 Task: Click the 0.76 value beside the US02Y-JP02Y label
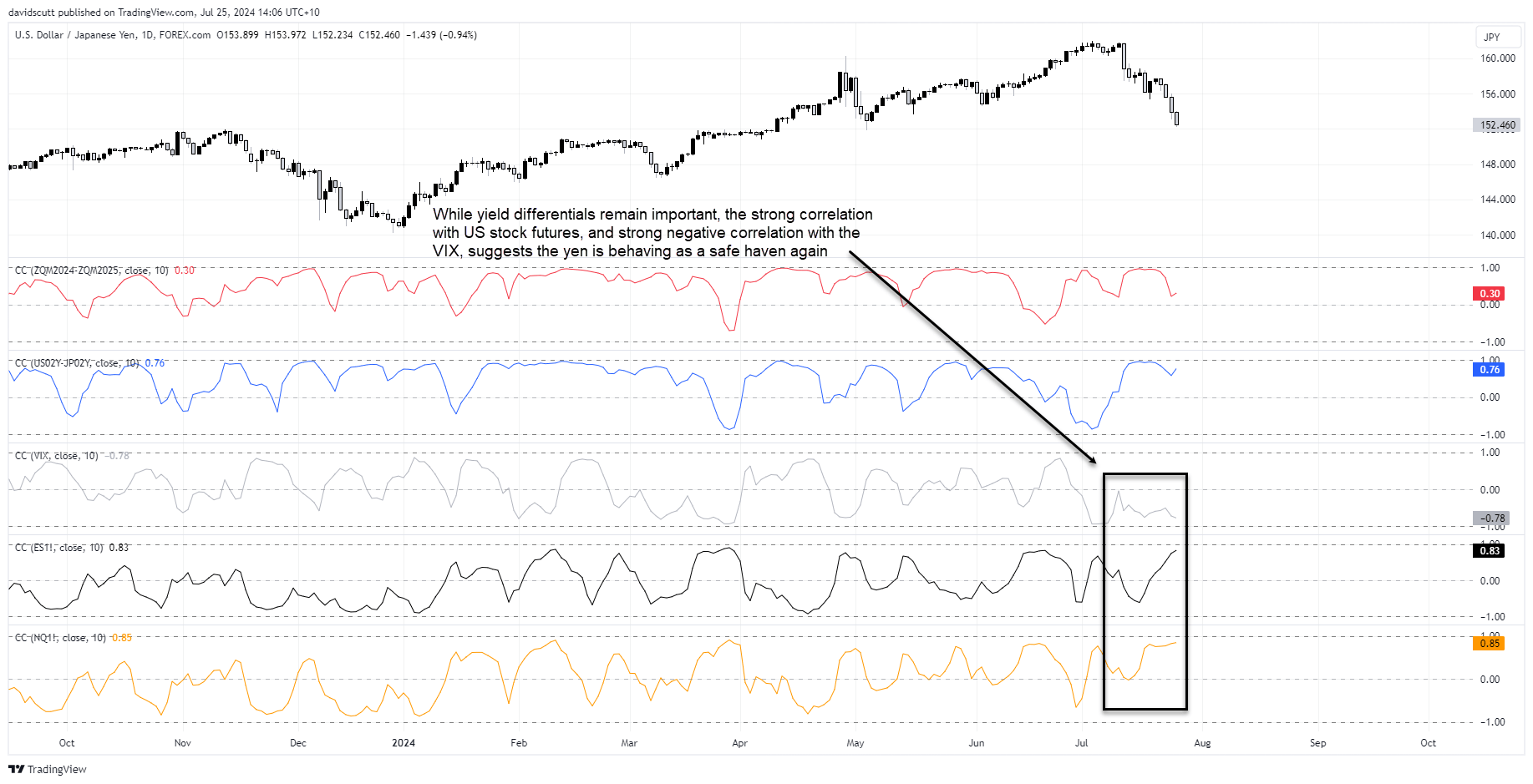point(155,363)
